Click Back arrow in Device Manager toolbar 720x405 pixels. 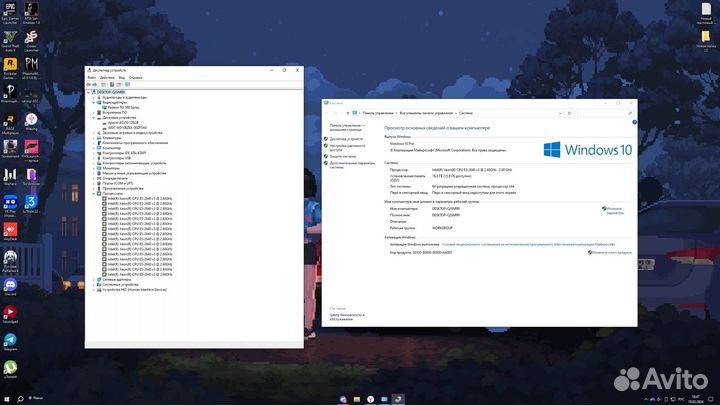click(x=89, y=84)
